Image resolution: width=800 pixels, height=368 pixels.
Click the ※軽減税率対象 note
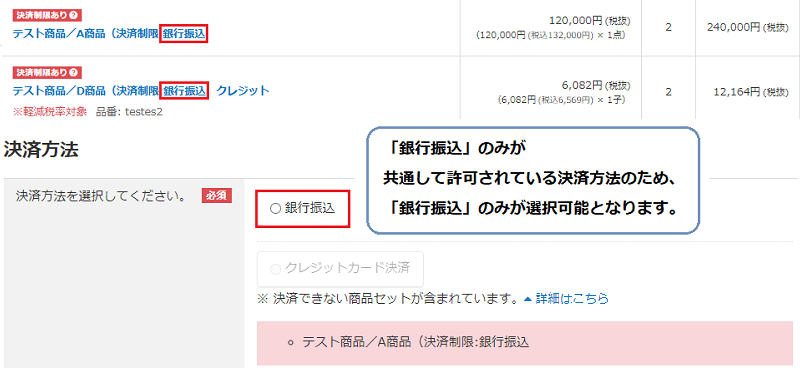tap(49, 112)
